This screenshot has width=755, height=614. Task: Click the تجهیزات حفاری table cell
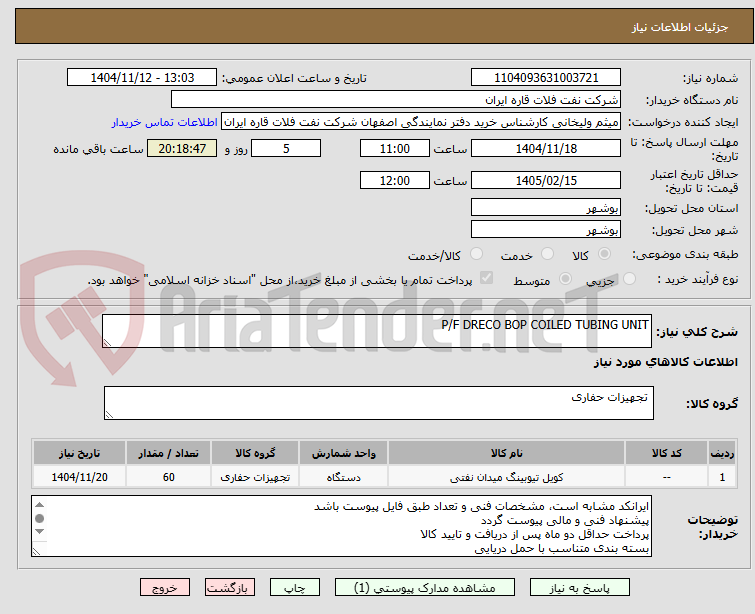pyautogui.click(x=255, y=477)
